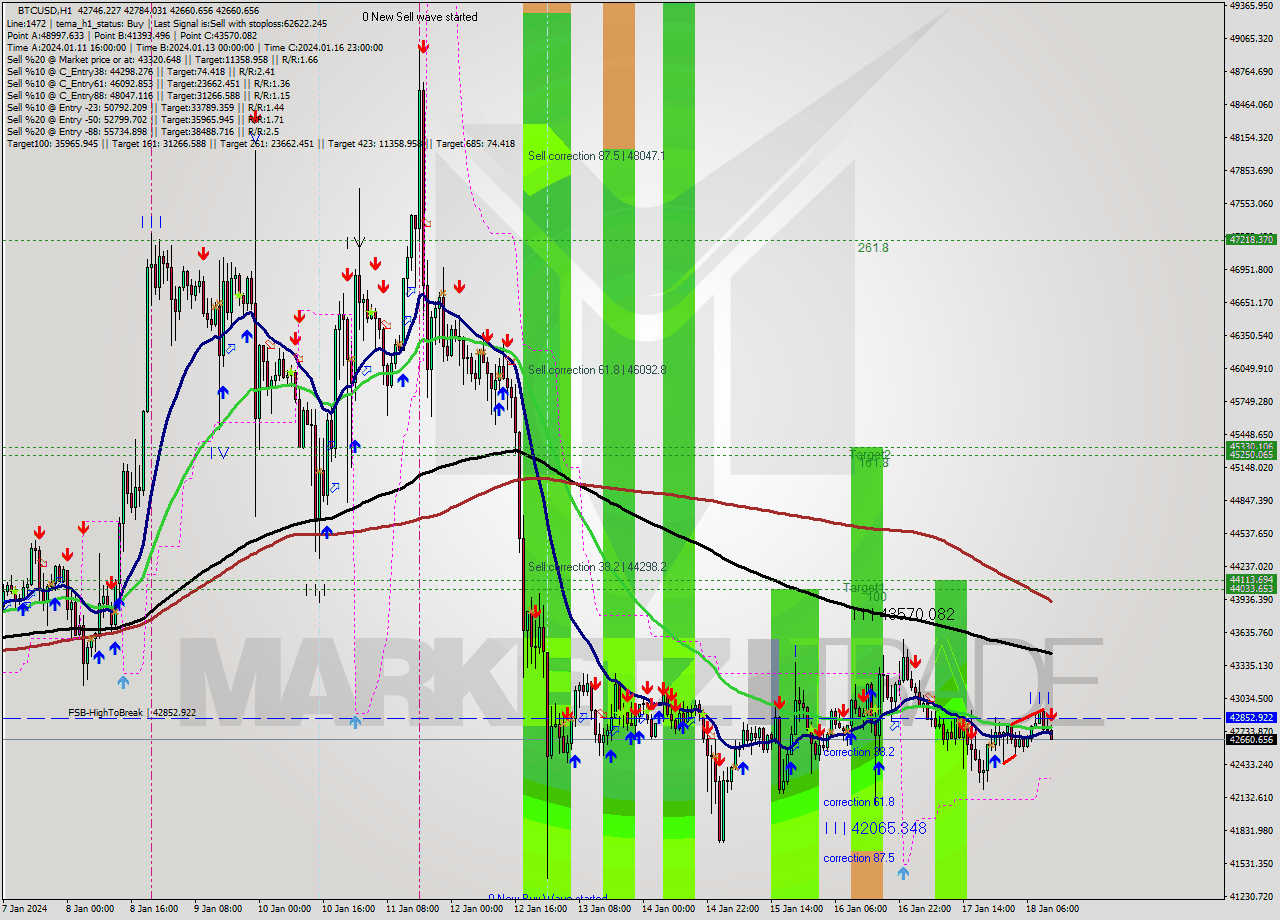Click the 48154.230 price axis value
Image resolution: width=1280 pixels, height=920 pixels.
pos(1251,137)
